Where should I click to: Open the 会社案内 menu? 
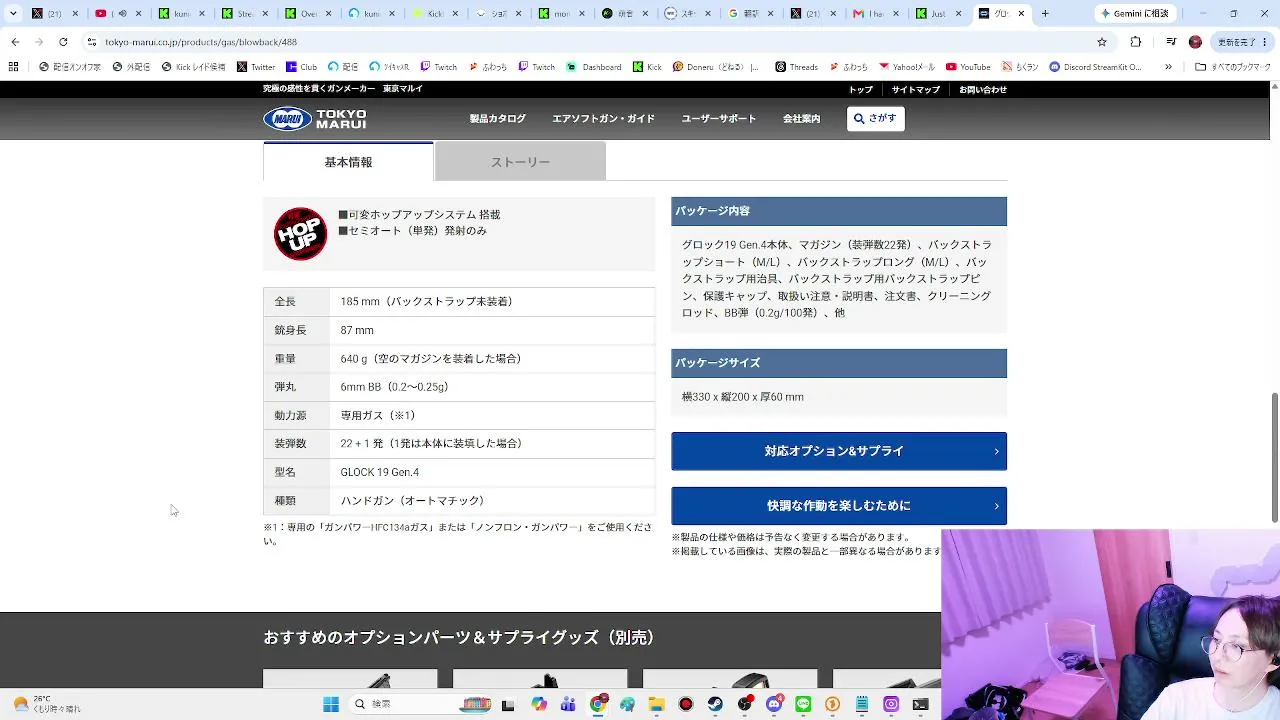(802, 119)
